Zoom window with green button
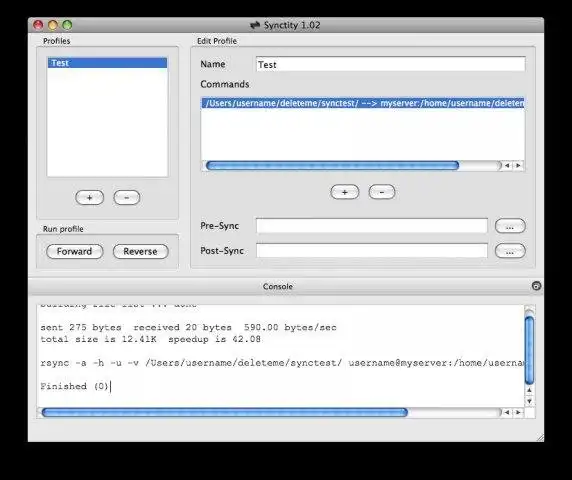Screen dimensions: 572x480 coord(67,25)
